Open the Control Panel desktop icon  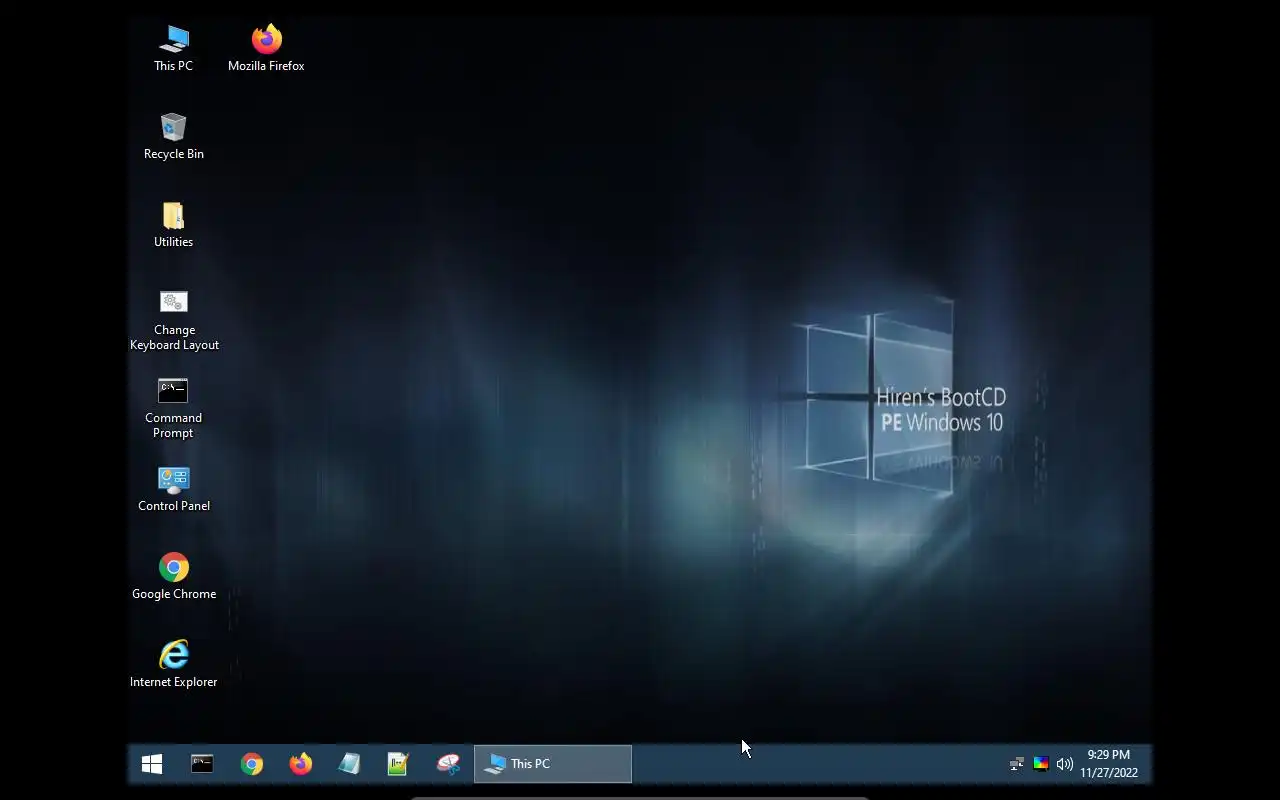tap(173, 488)
